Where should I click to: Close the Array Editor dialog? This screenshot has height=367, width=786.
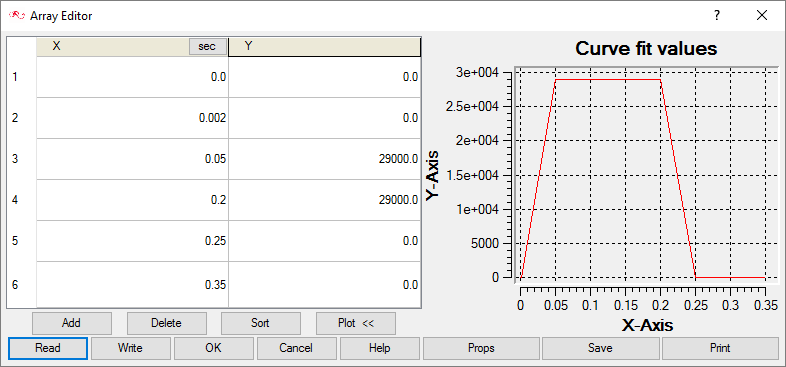click(762, 16)
